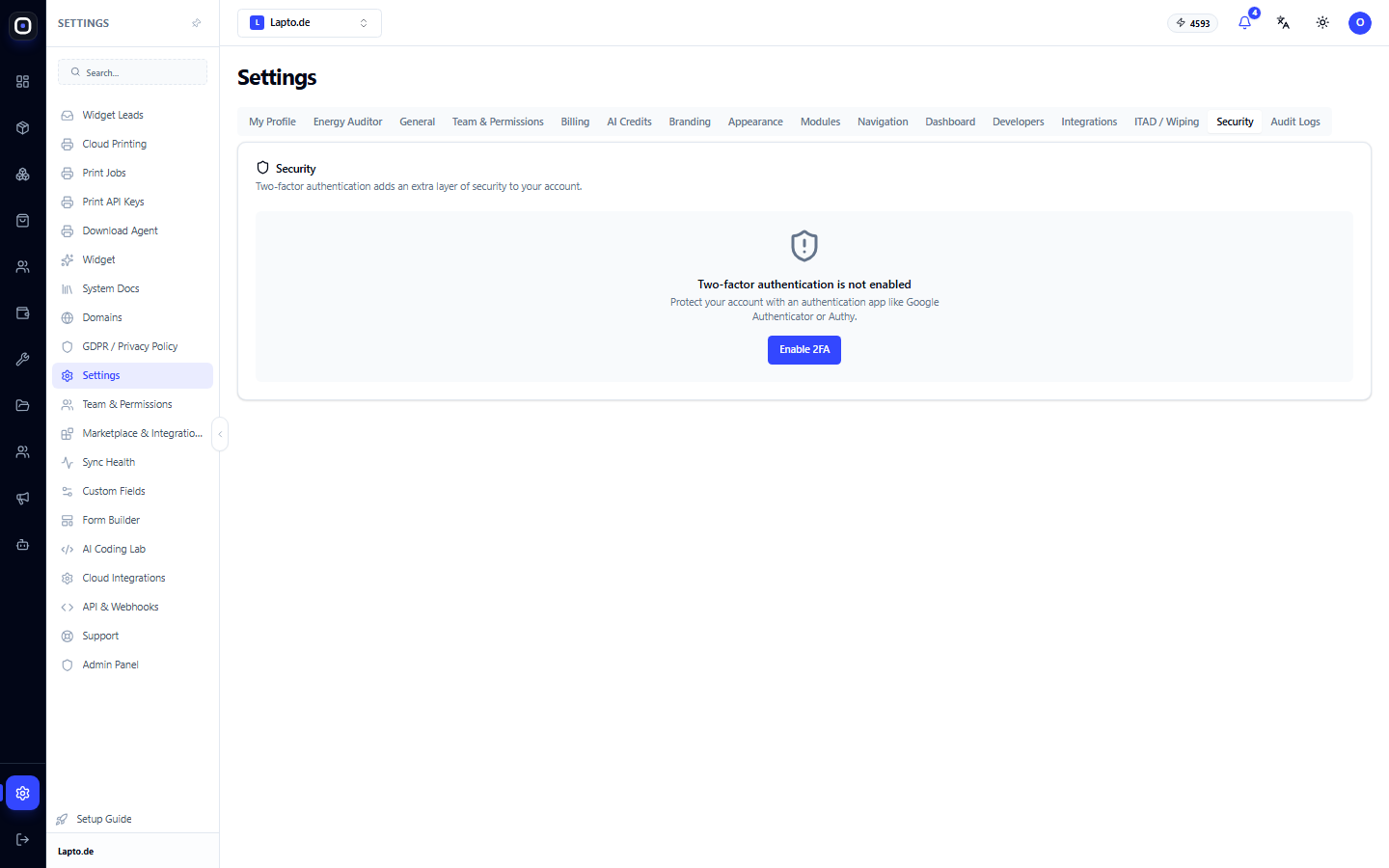Open Sync Health in sidebar
1389x868 pixels.
(x=132, y=462)
